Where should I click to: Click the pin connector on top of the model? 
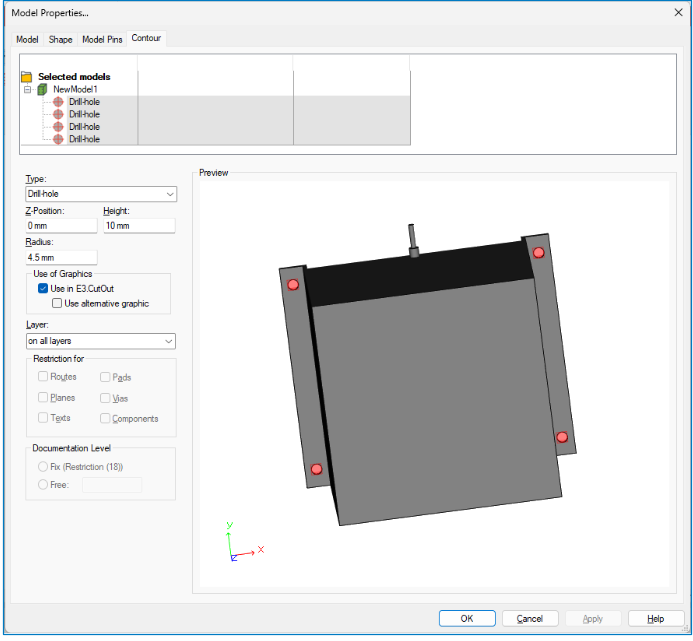(413, 240)
